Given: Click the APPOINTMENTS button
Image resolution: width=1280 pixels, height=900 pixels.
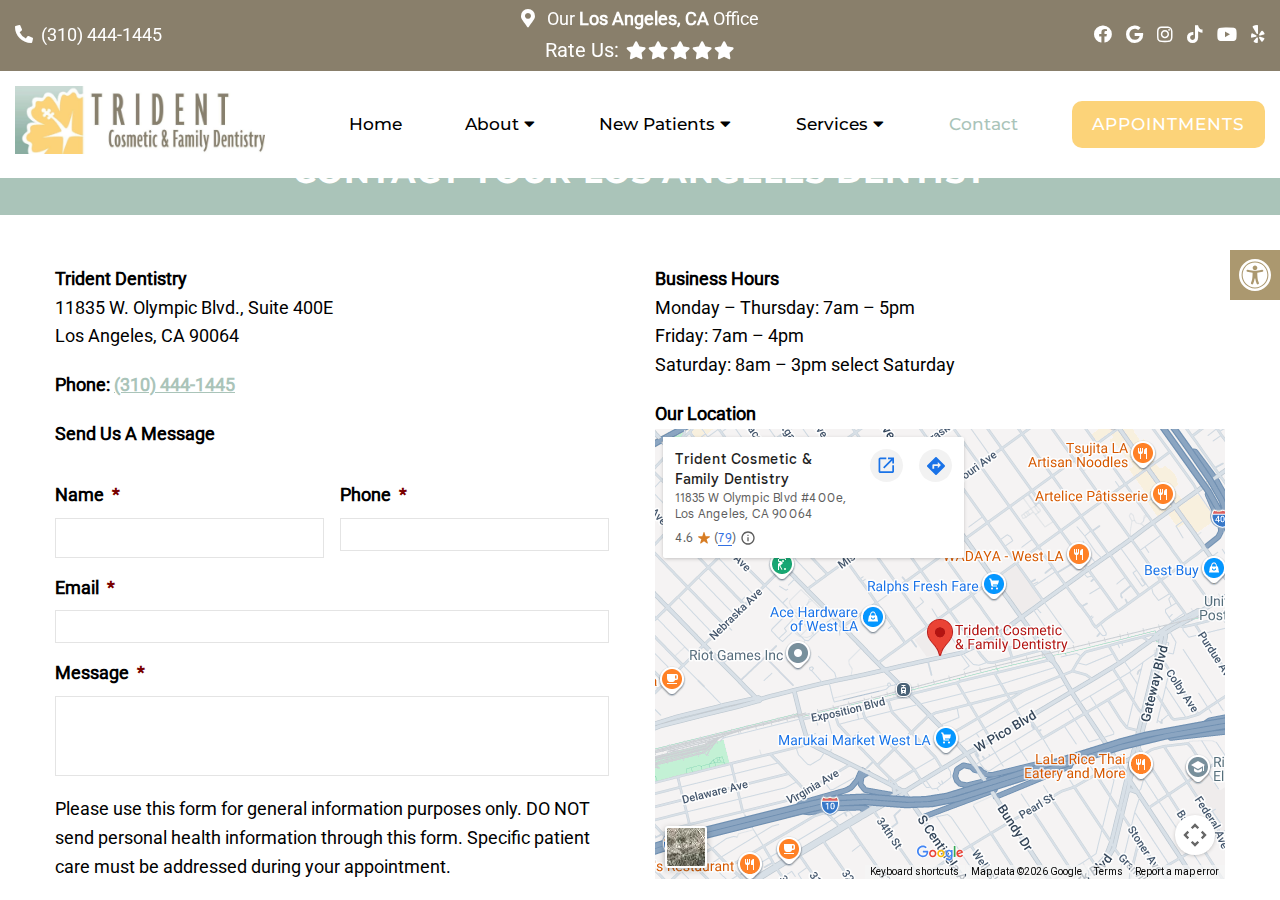Looking at the screenshot, I should pyautogui.click(x=1168, y=124).
